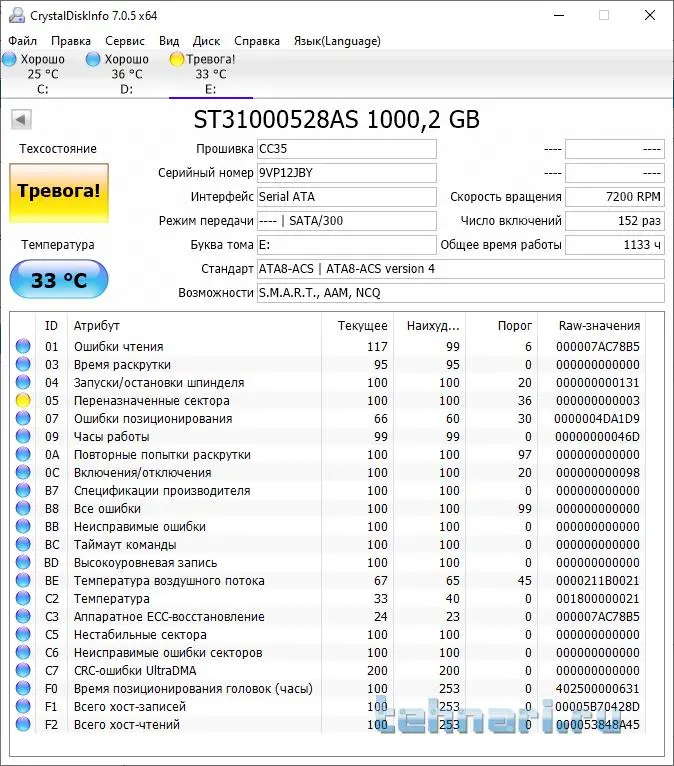This screenshot has width=674, height=766.
Task: Click status orb for BD Высокоуровневая запись
Action: coord(23,562)
